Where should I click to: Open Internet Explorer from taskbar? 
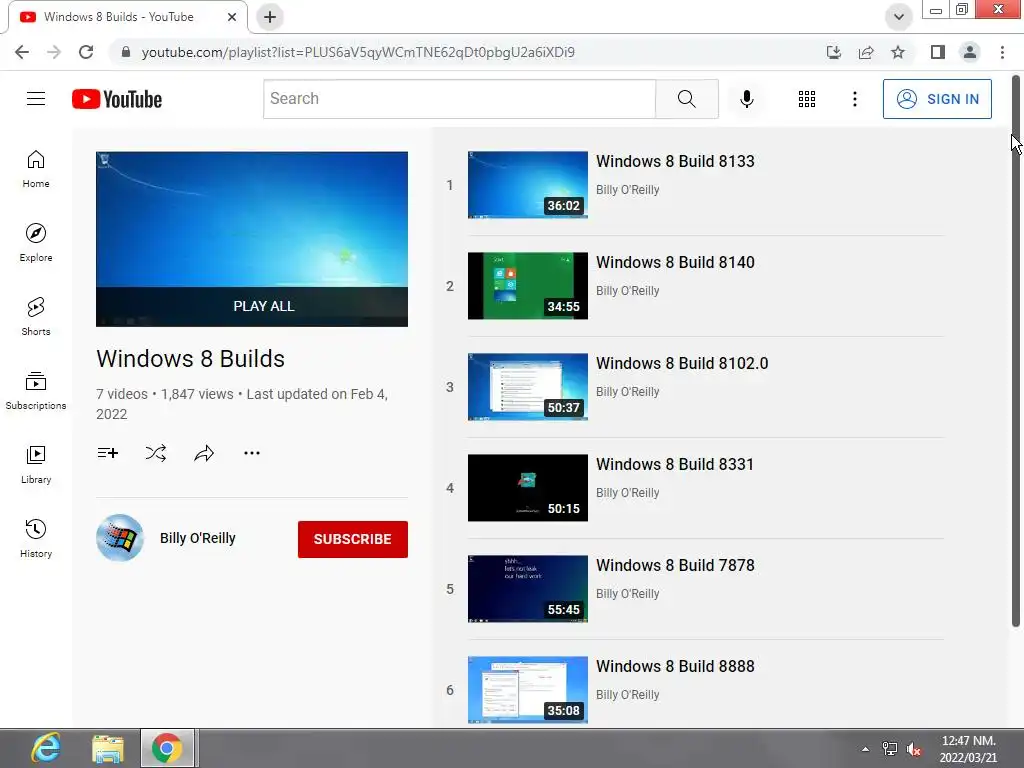[x=46, y=748]
